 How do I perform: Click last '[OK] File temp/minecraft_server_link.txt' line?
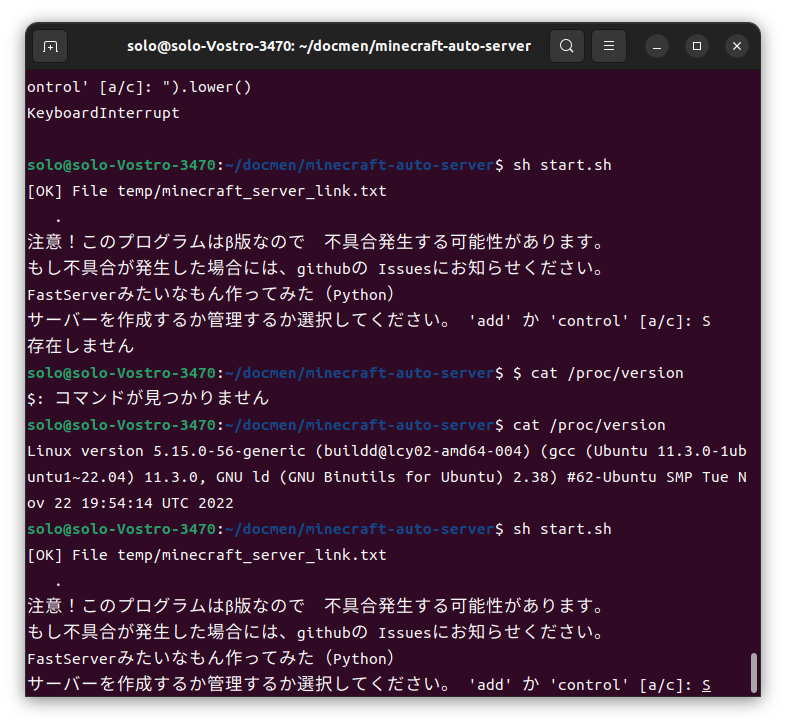tap(207, 555)
